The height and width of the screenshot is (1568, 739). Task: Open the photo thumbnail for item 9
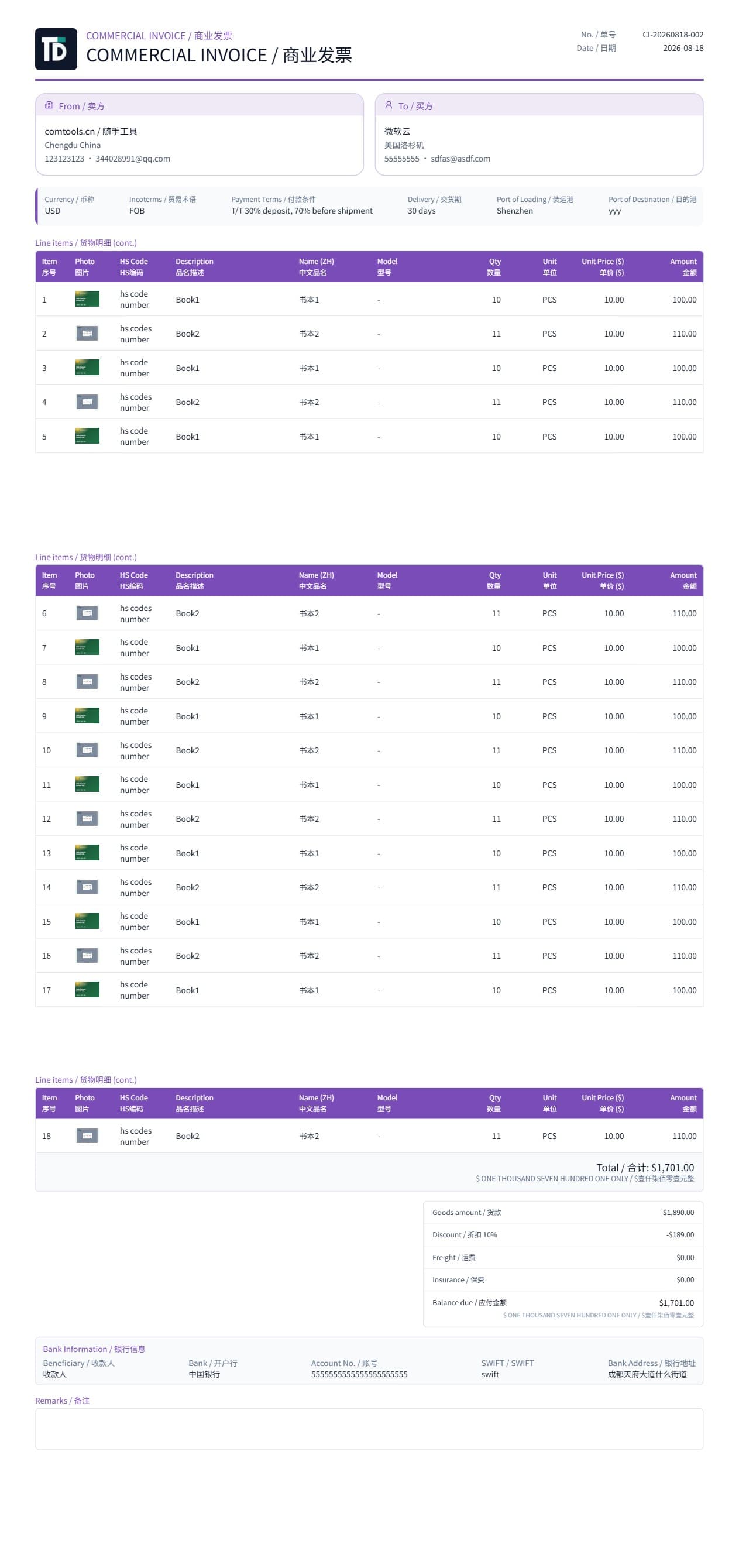[87, 716]
